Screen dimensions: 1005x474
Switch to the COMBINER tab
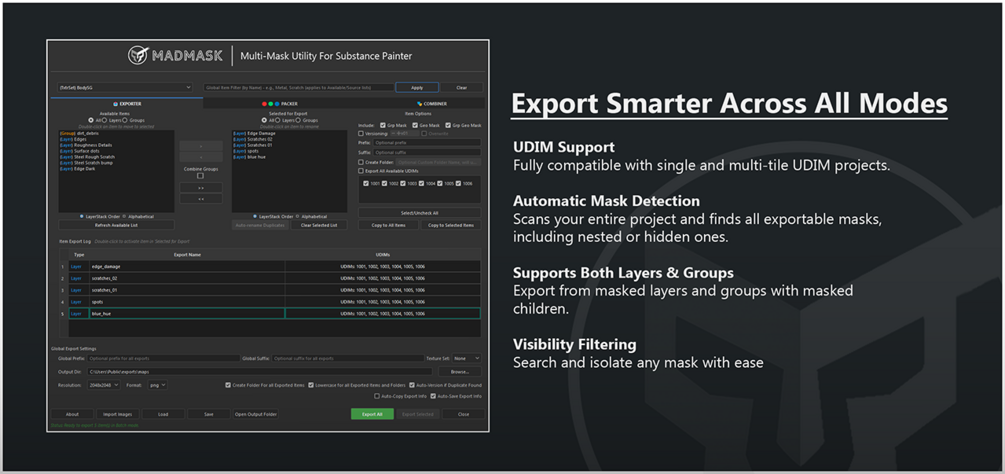tap(431, 103)
